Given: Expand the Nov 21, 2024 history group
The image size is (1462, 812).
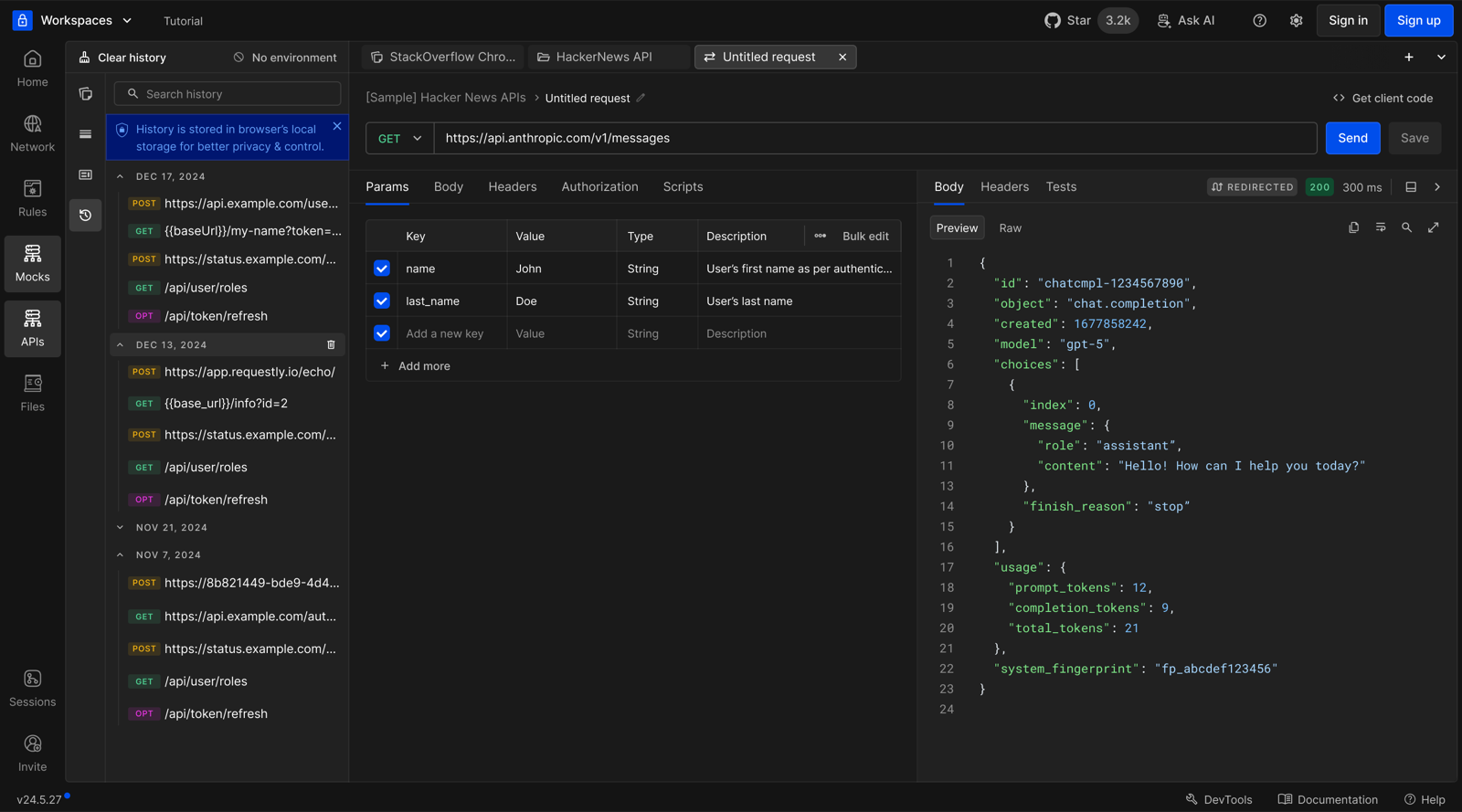Looking at the screenshot, I should coord(120,527).
